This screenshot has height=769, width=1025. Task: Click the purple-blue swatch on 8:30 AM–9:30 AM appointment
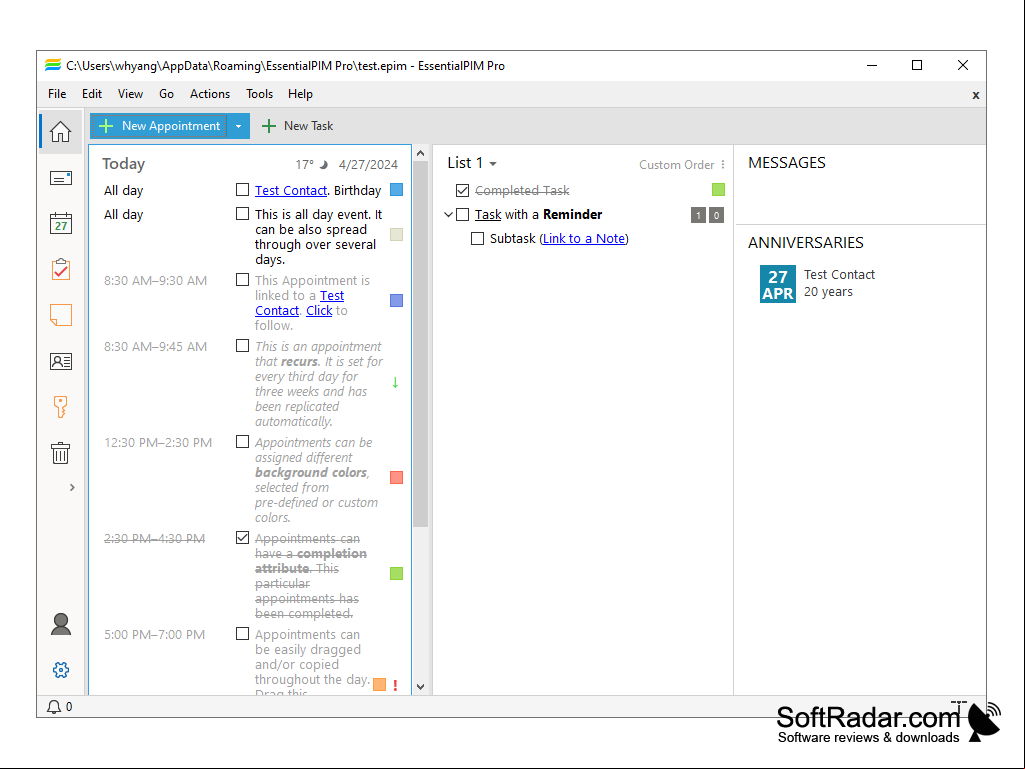pyautogui.click(x=396, y=300)
